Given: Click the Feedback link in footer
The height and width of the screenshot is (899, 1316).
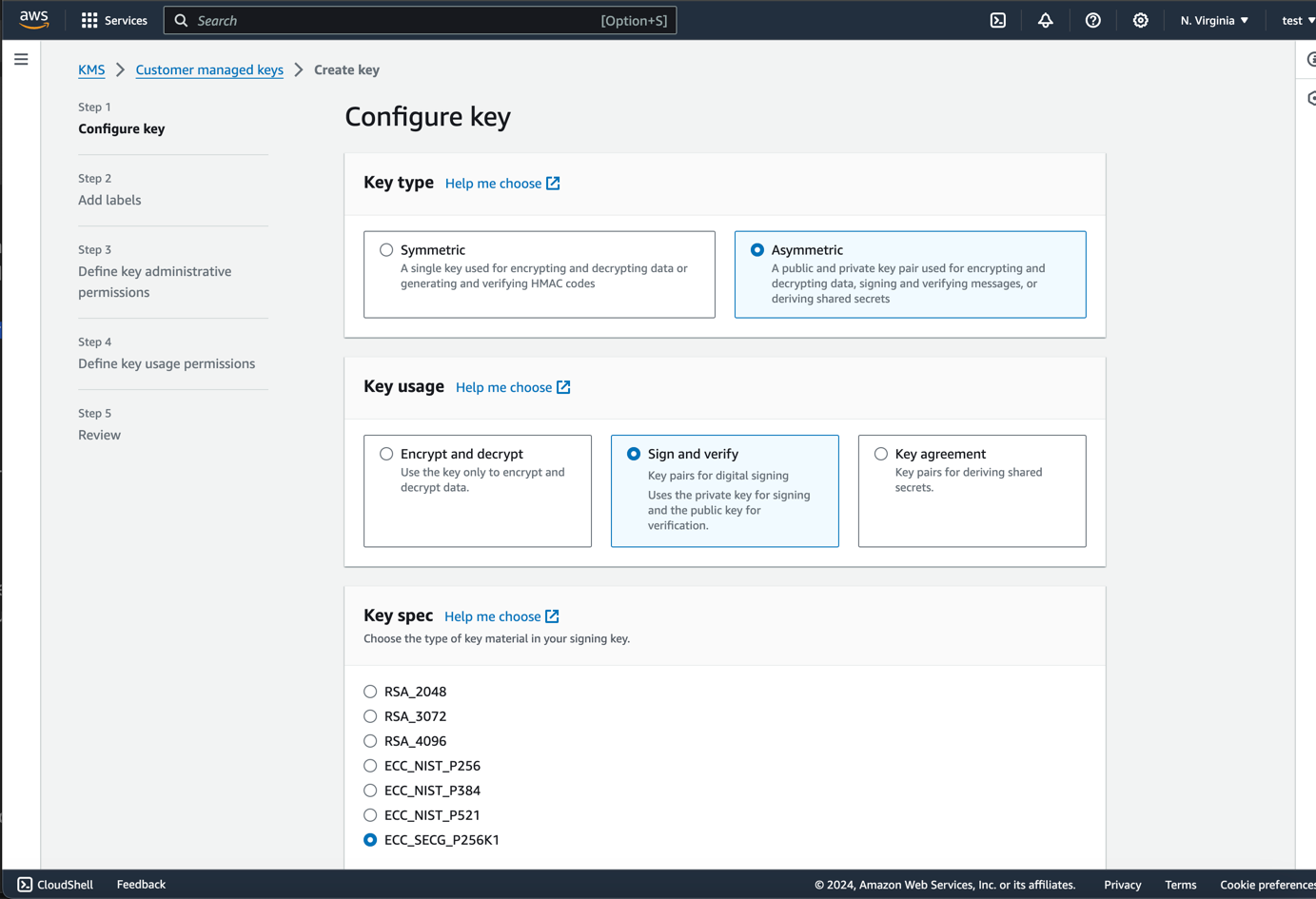Looking at the screenshot, I should tap(141, 885).
